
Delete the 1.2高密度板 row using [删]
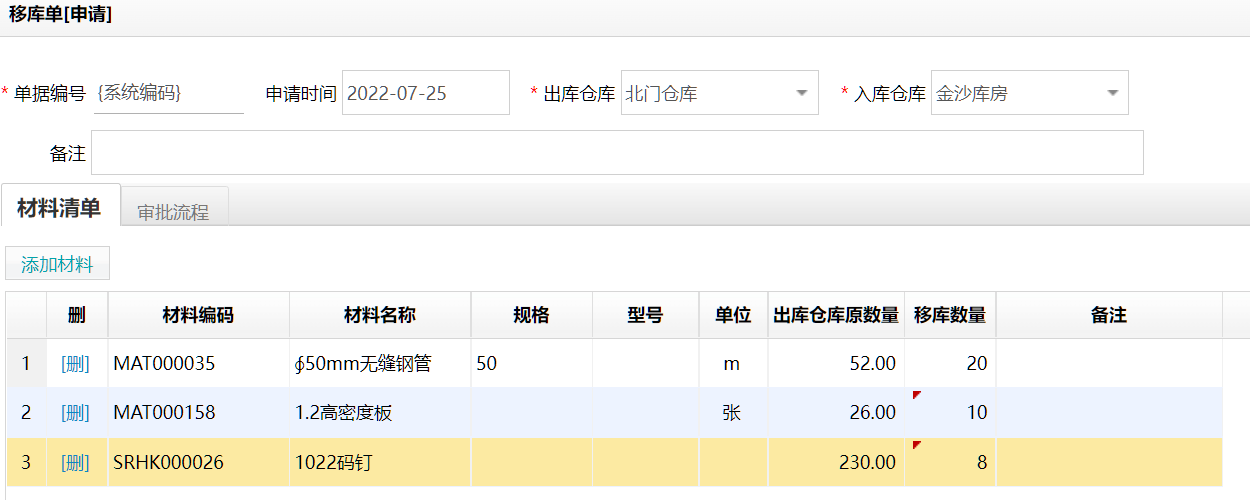pyautogui.click(x=76, y=413)
